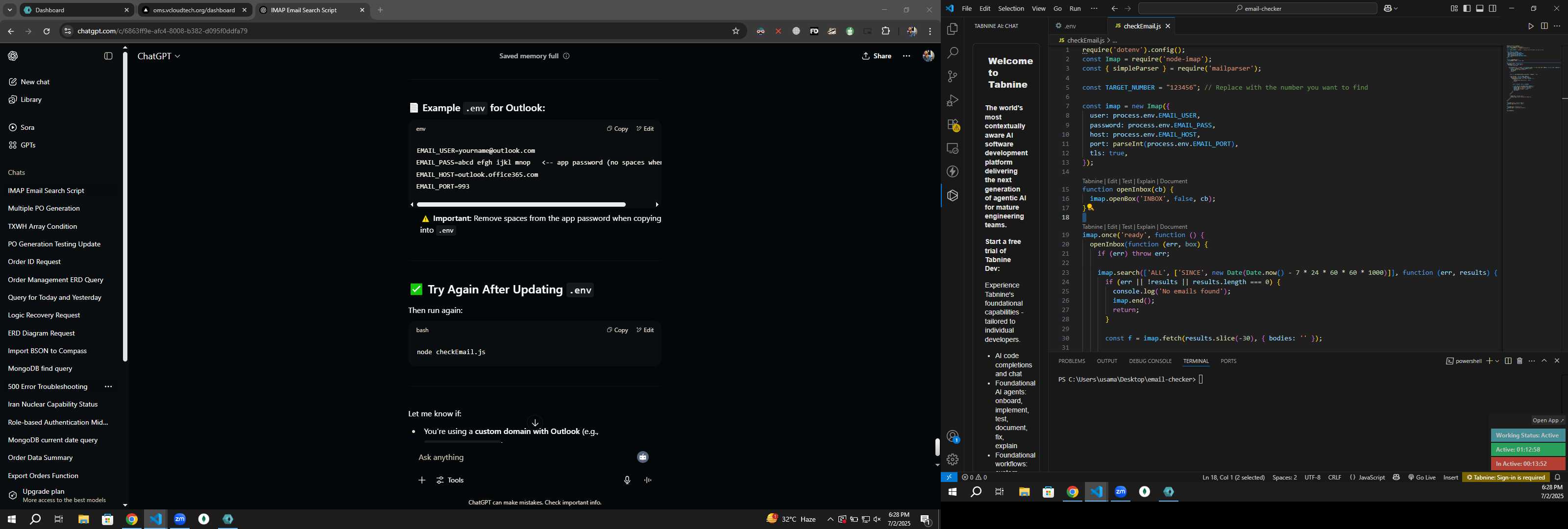Open VS Code Explorer view icon
The width and height of the screenshot is (1568, 529).
coord(953,29)
